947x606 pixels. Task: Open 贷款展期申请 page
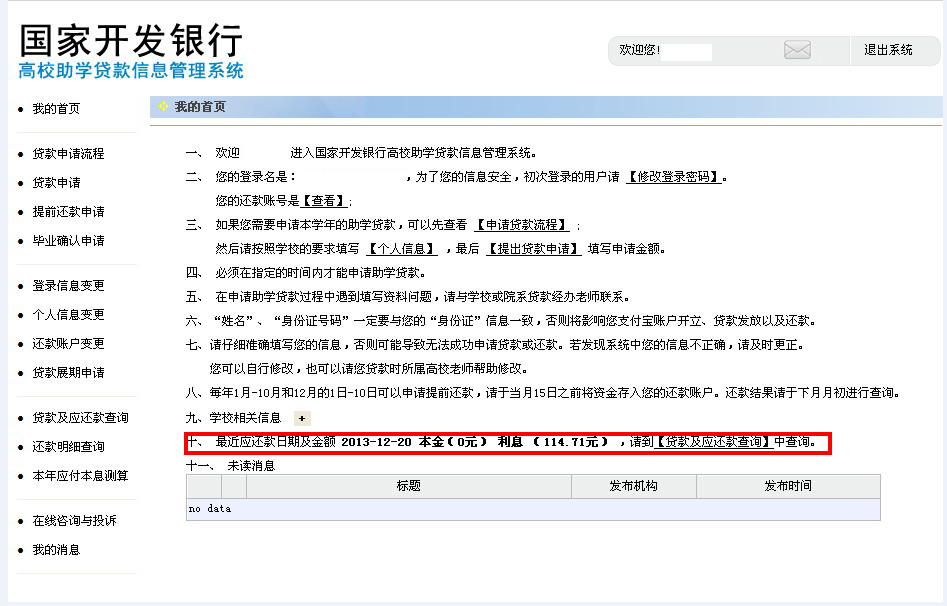pyautogui.click(x=68, y=373)
